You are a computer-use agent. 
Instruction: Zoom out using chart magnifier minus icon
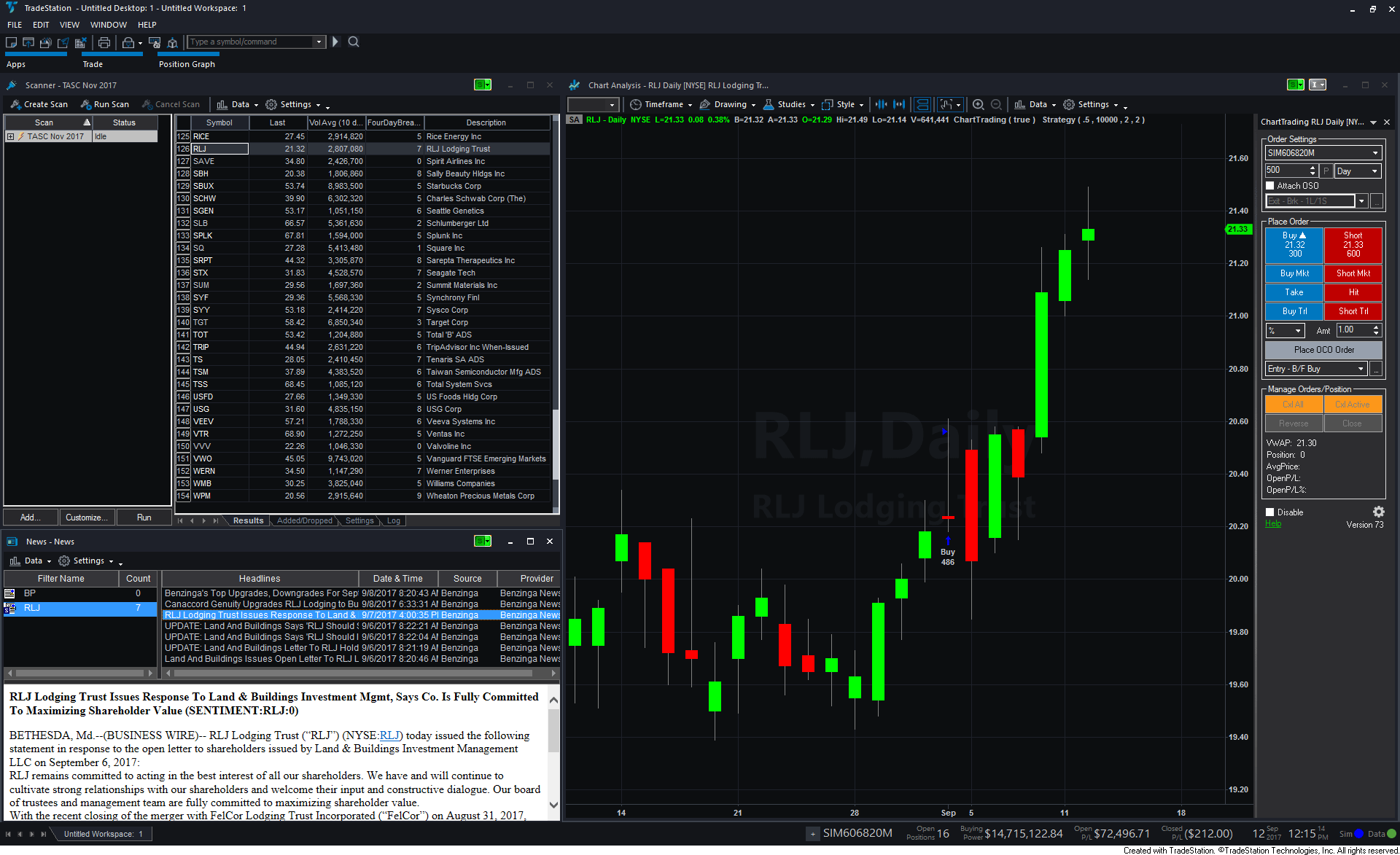pos(996,104)
